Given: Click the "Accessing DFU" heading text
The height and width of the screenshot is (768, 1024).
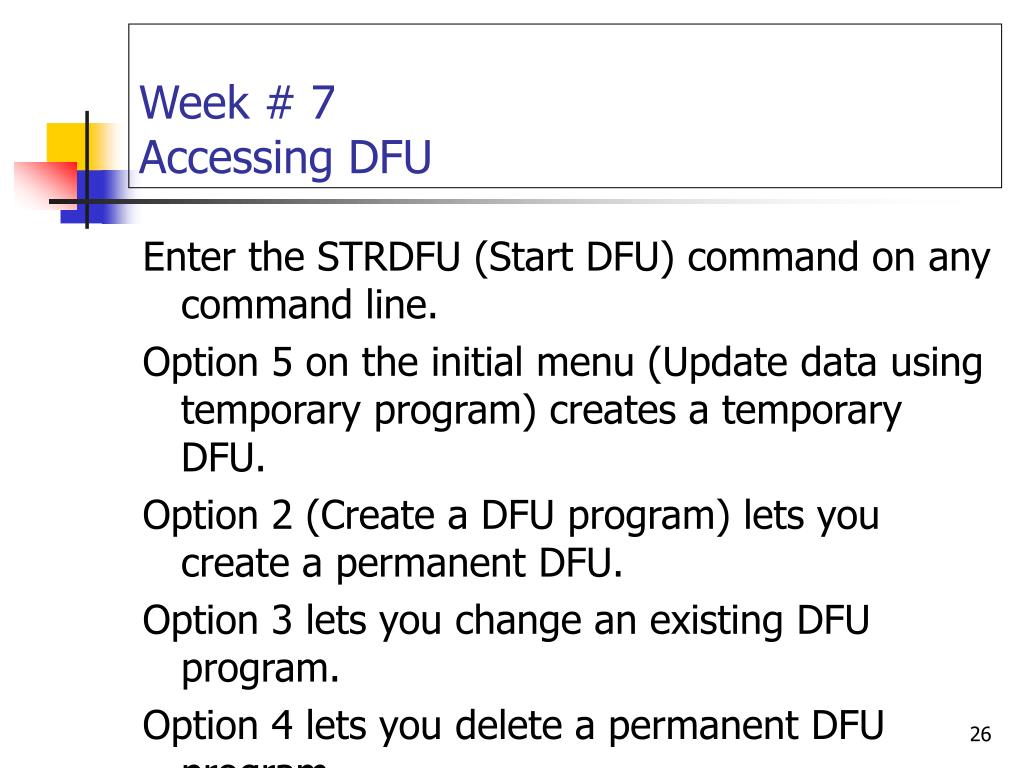Looking at the screenshot, I should [x=285, y=158].
